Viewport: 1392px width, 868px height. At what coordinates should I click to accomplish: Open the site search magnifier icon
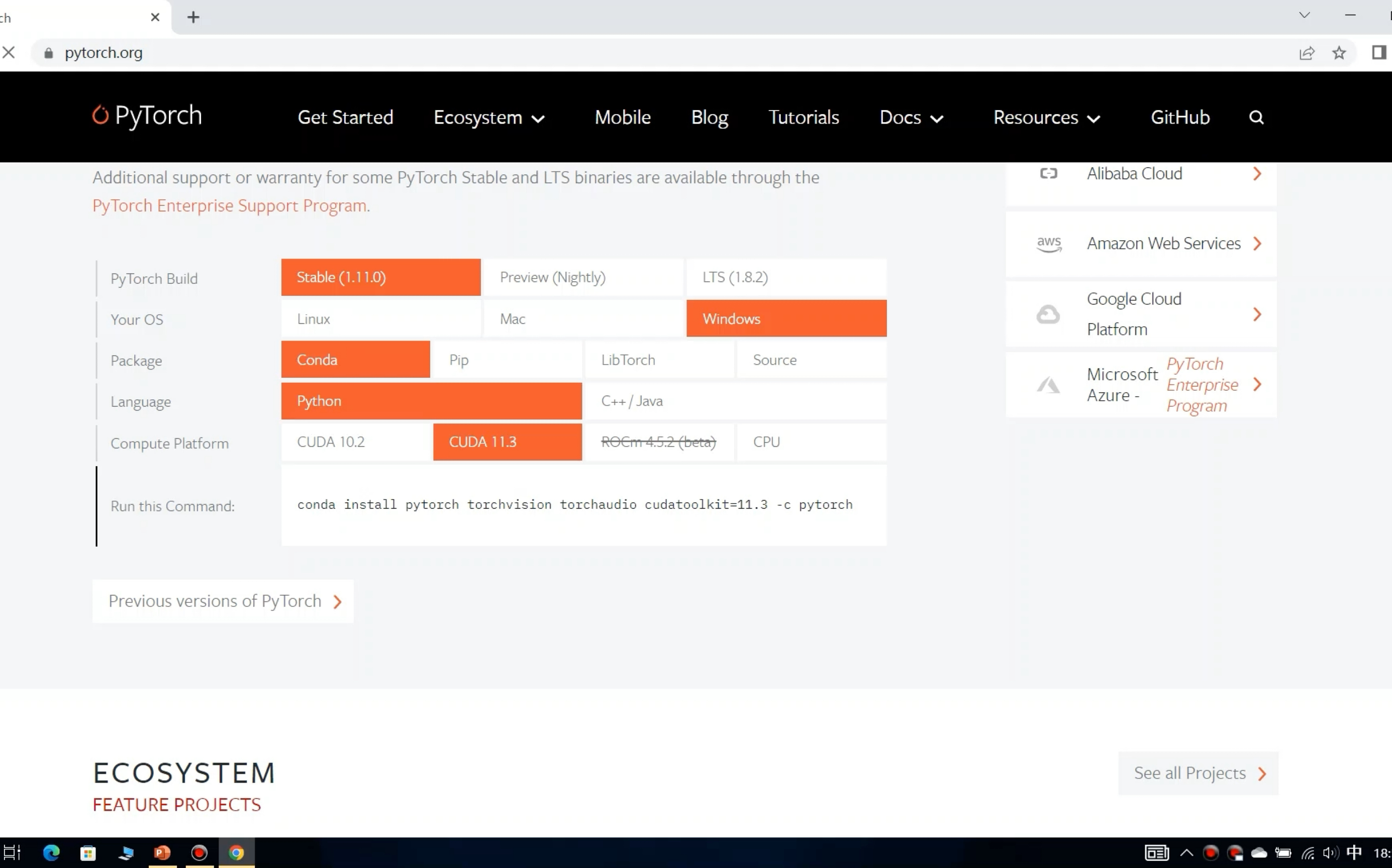[x=1256, y=117]
